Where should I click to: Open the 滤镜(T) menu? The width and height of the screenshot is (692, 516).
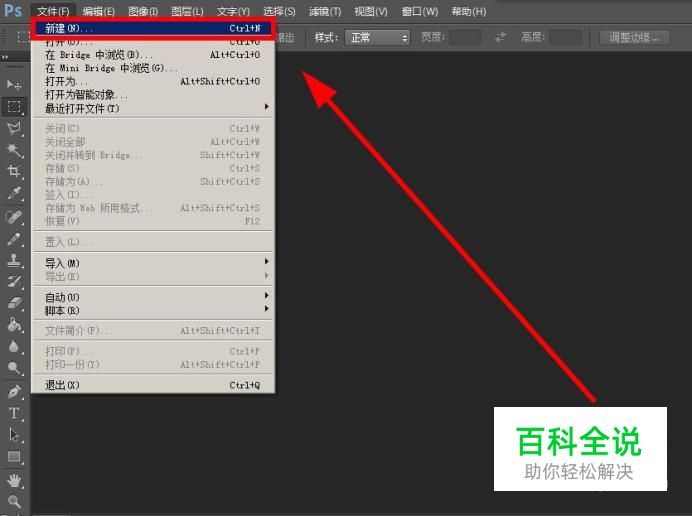coord(325,11)
